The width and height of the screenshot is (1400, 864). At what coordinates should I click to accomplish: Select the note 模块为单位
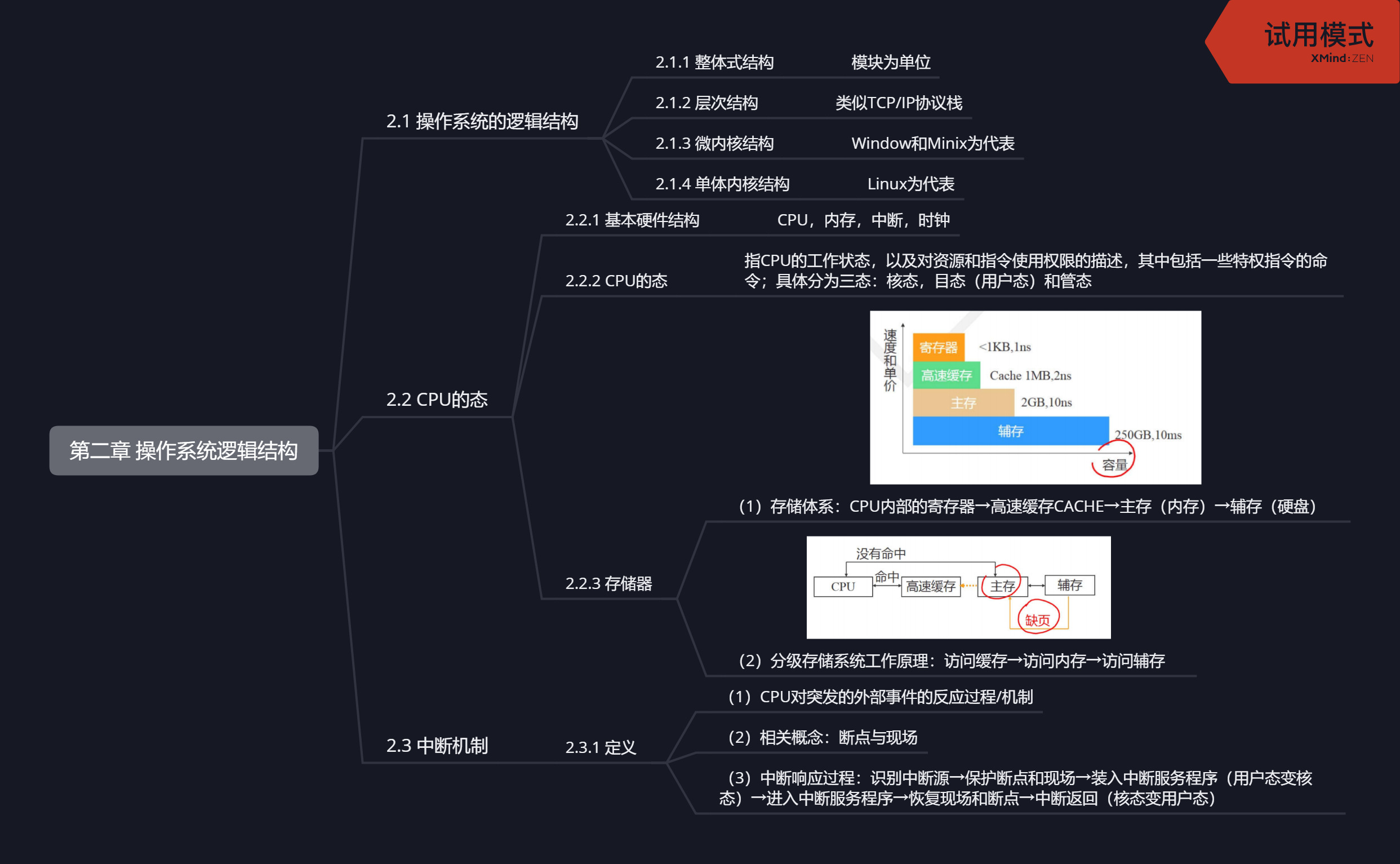tap(891, 63)
